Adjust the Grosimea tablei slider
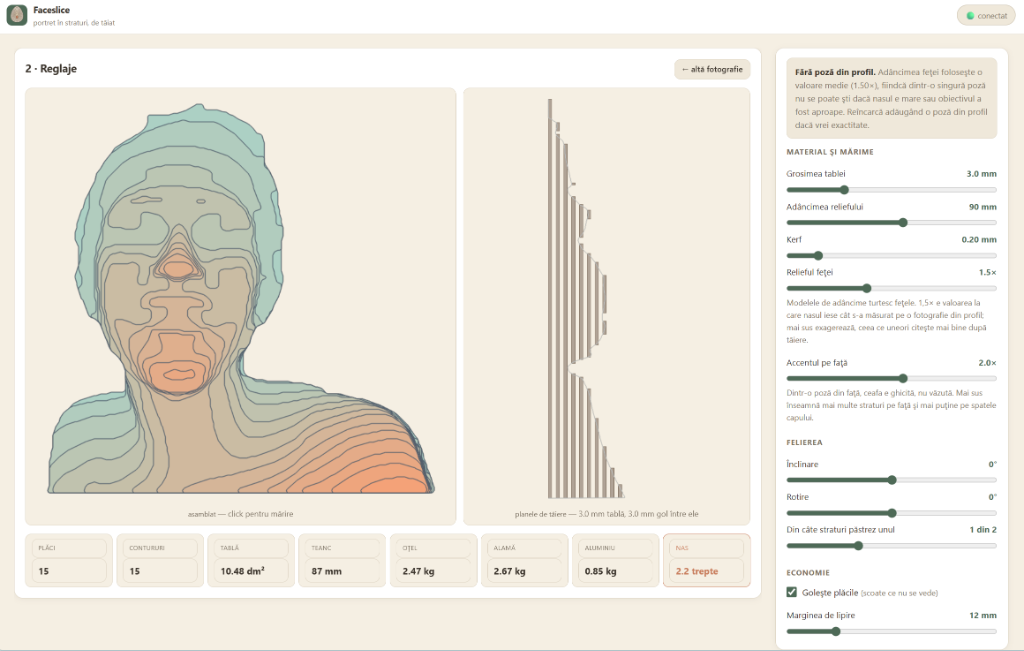 pyautogui.click(x=891, y=190)
